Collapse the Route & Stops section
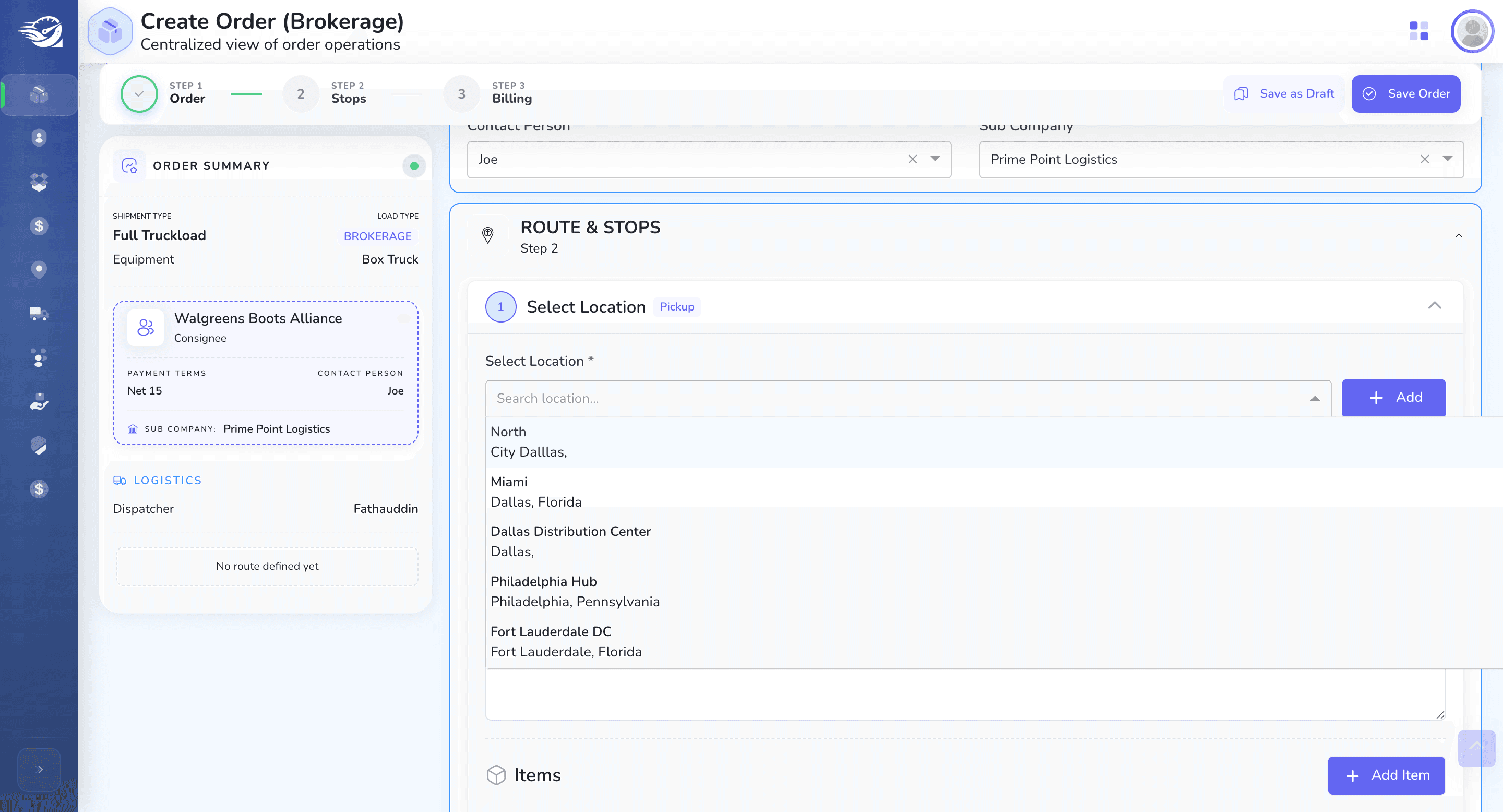 point(1459,236)
